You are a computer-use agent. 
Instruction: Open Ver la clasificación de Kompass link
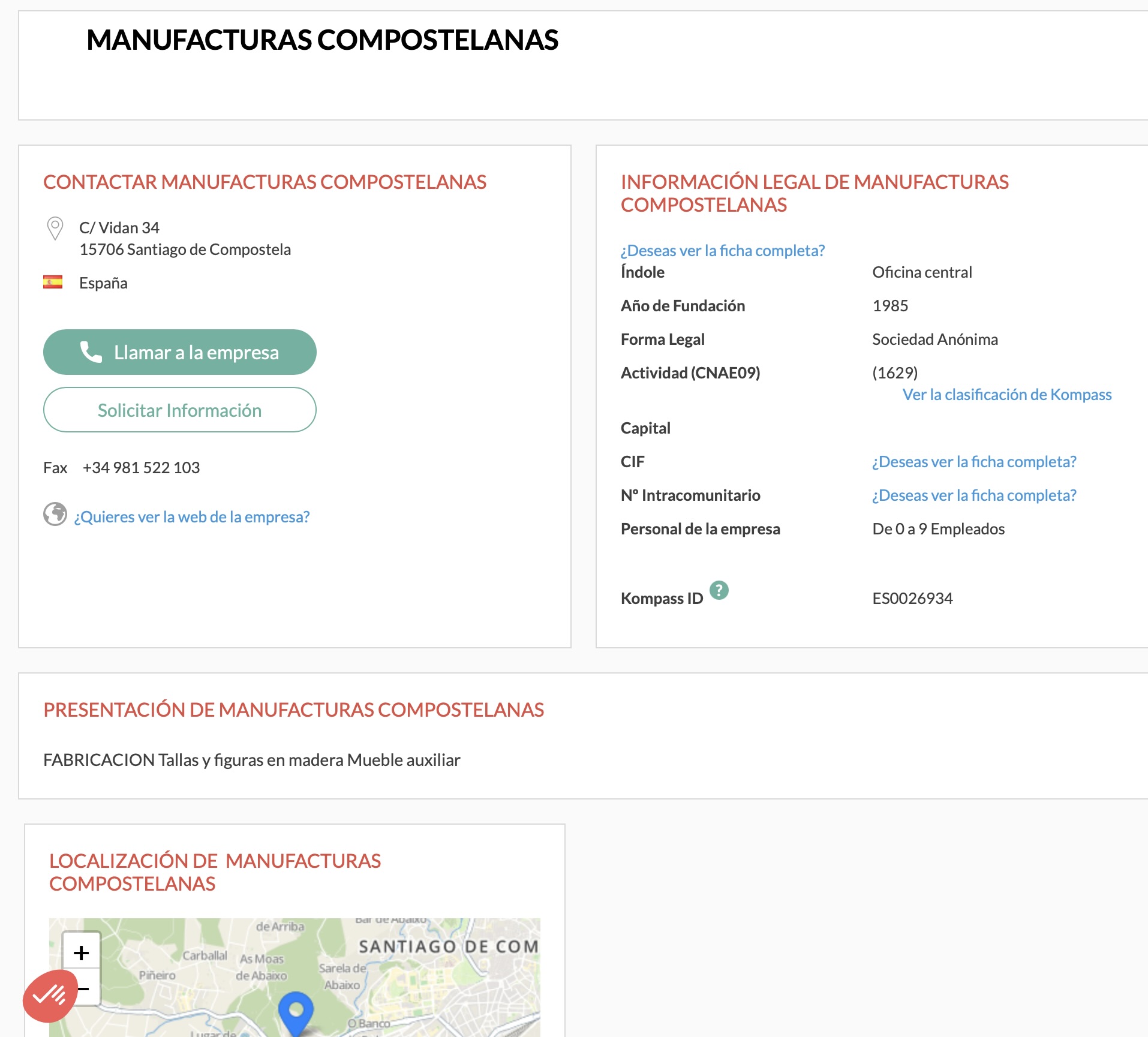[1006, 395]
